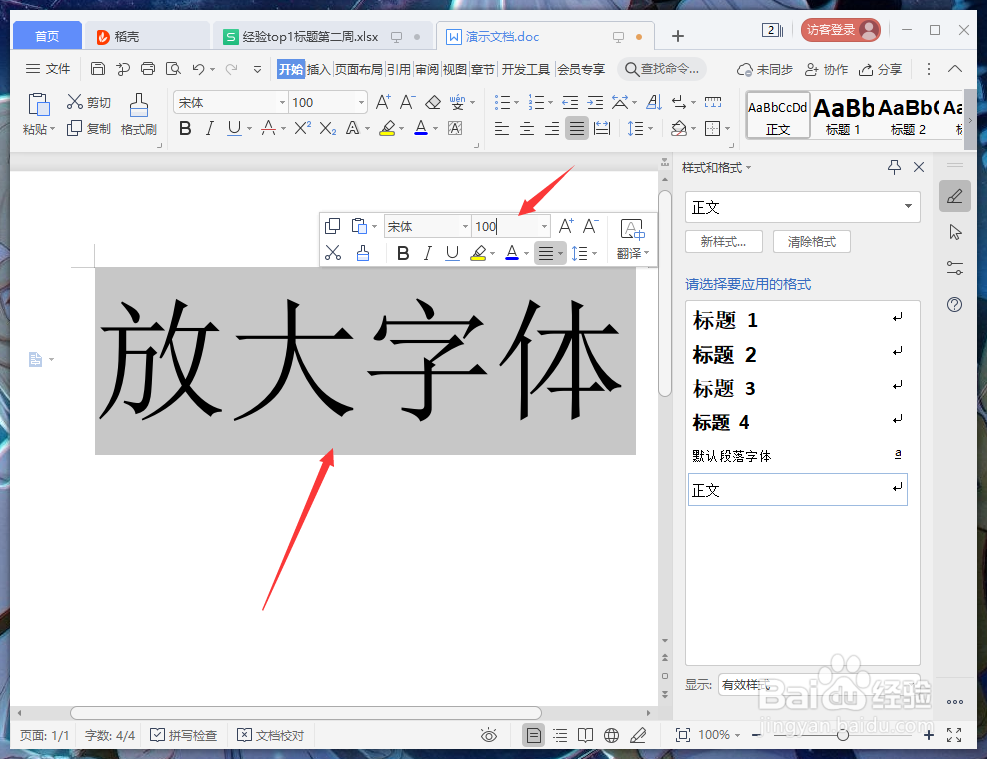Click the eye-protection mode icon in status bar
Screen dimensions: 987x759
coord(488,734)
